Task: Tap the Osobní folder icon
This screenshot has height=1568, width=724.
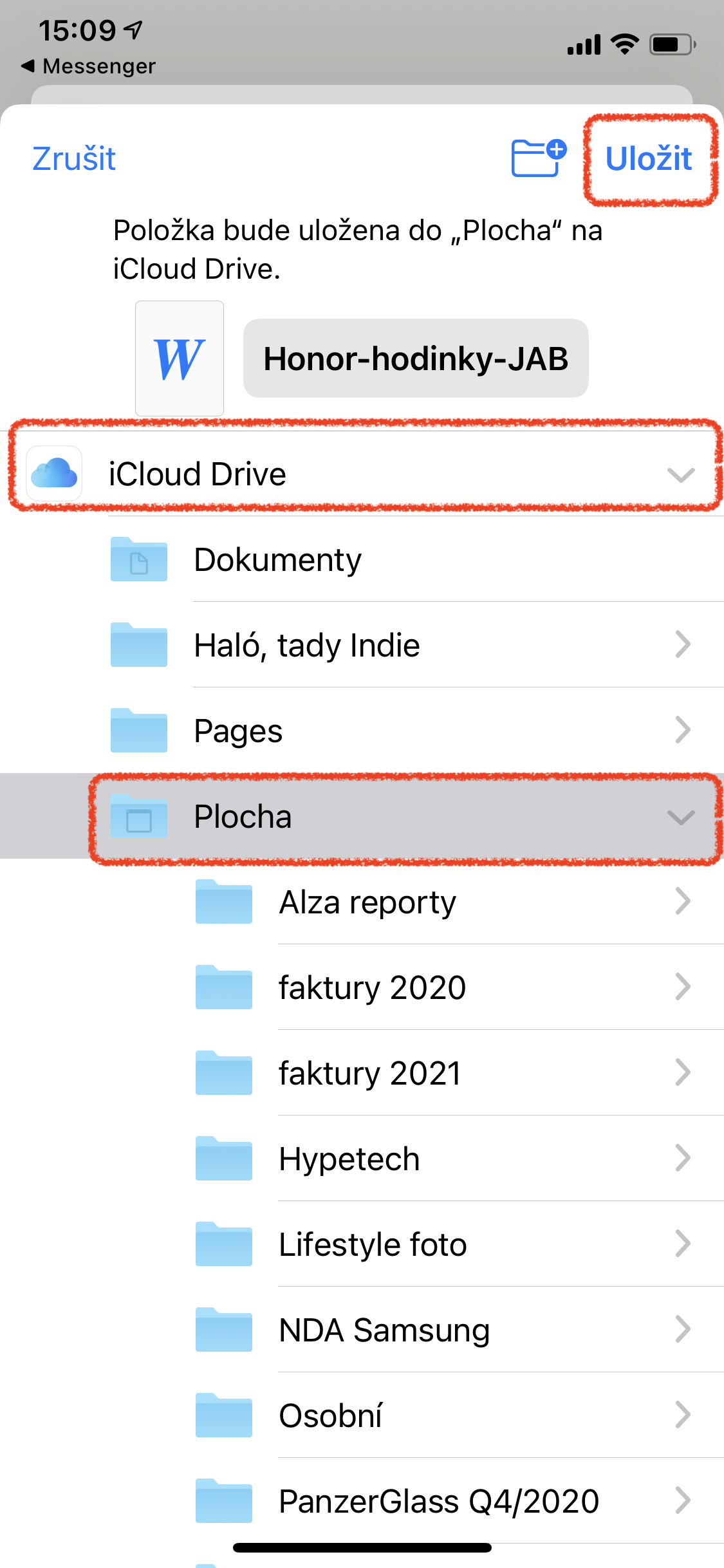Action: coord(224,1416)
